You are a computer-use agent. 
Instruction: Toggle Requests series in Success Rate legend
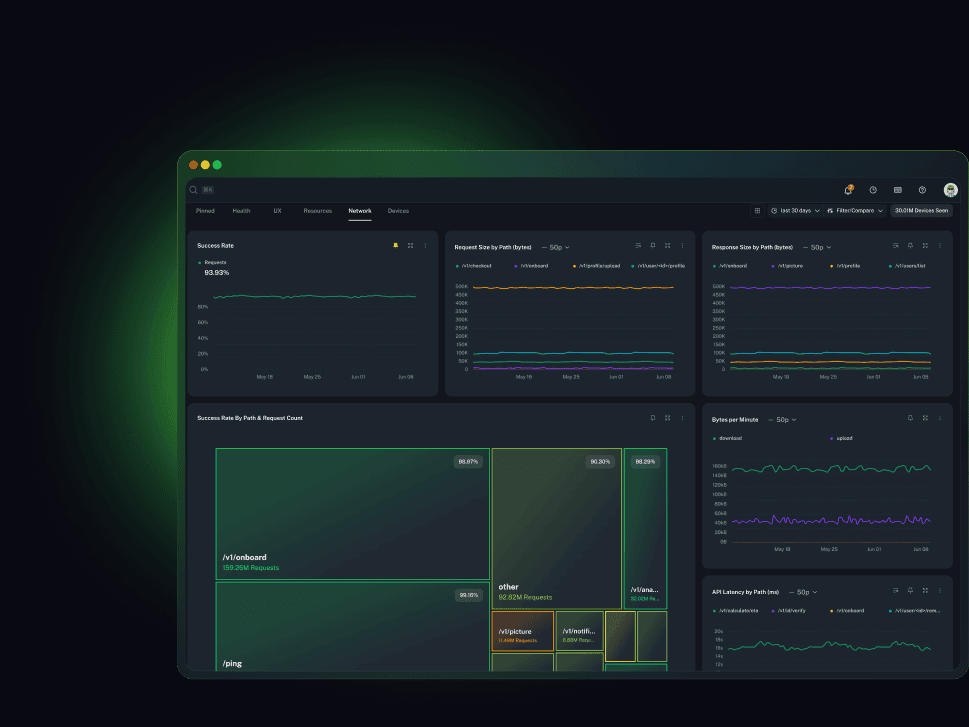pyautogui.click(x=212, y=263)
